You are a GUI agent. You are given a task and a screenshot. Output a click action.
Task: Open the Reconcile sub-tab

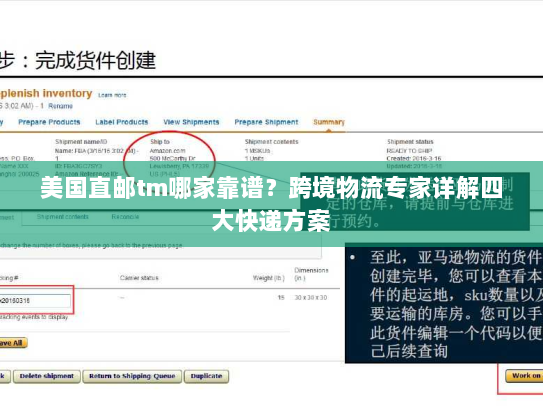pos(125,217)
